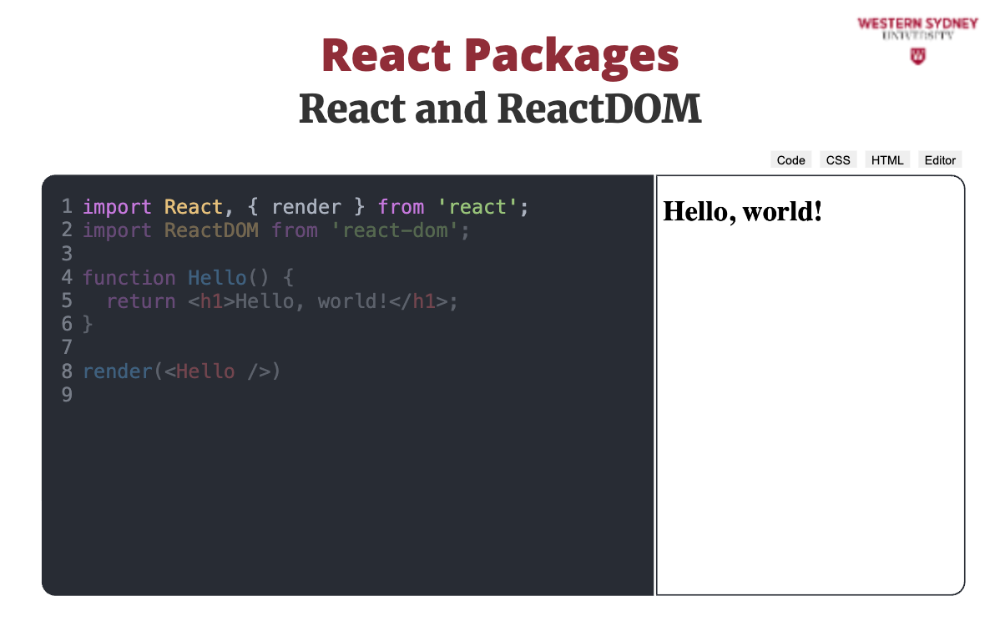
Task: Click the React Packages slide title
Action: point(500,55)
